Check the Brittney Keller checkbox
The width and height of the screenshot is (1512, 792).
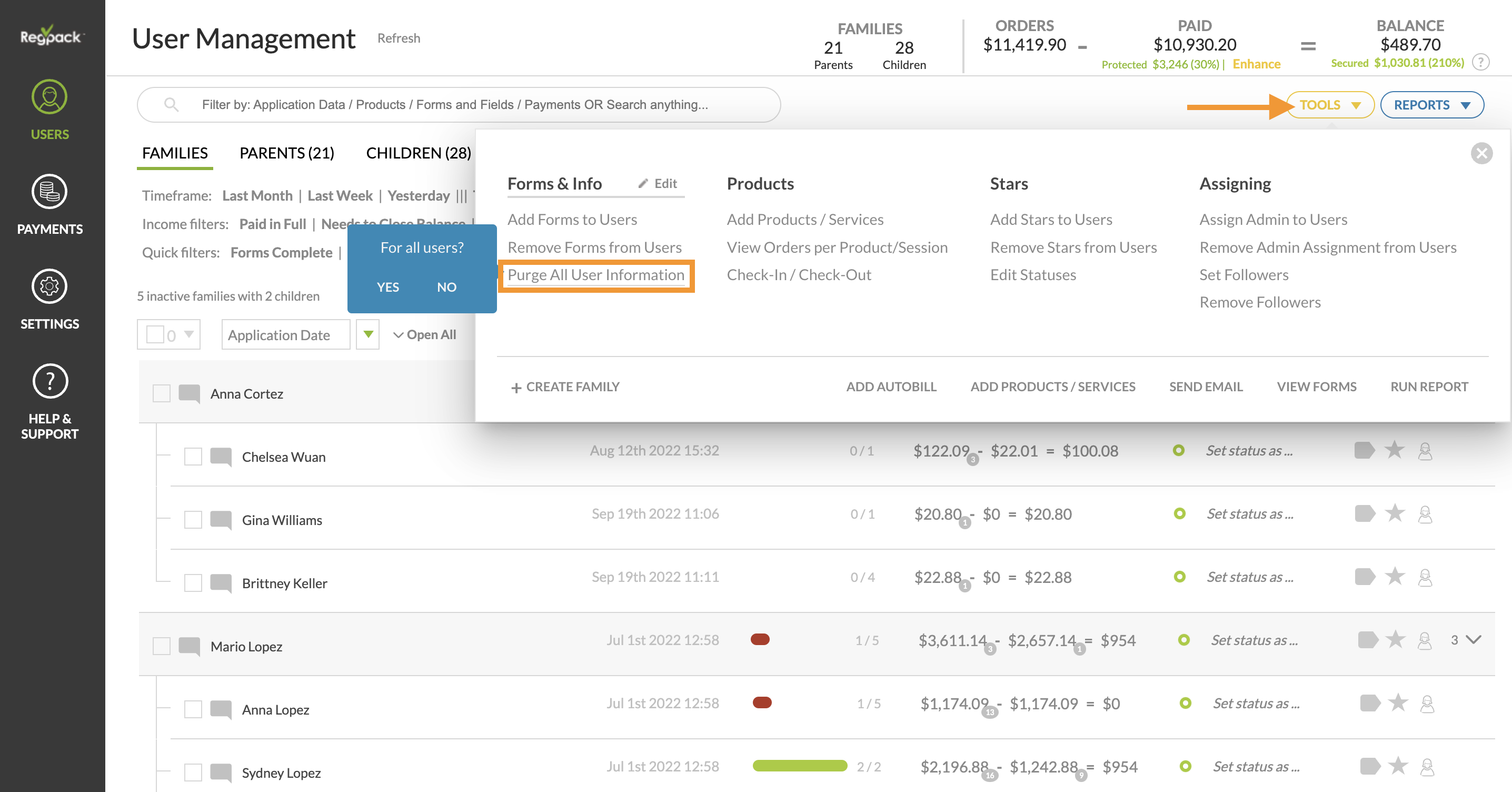point(193,583)
